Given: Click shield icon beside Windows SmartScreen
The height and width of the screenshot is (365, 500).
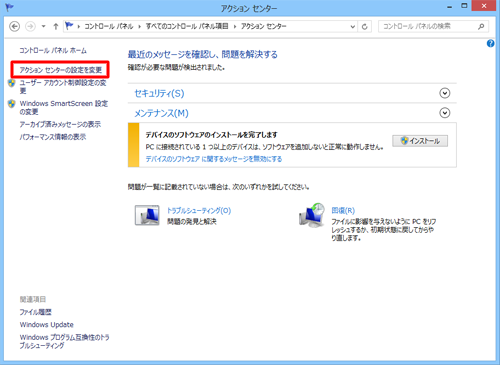Looking at the screenshot, I should 12,104.
